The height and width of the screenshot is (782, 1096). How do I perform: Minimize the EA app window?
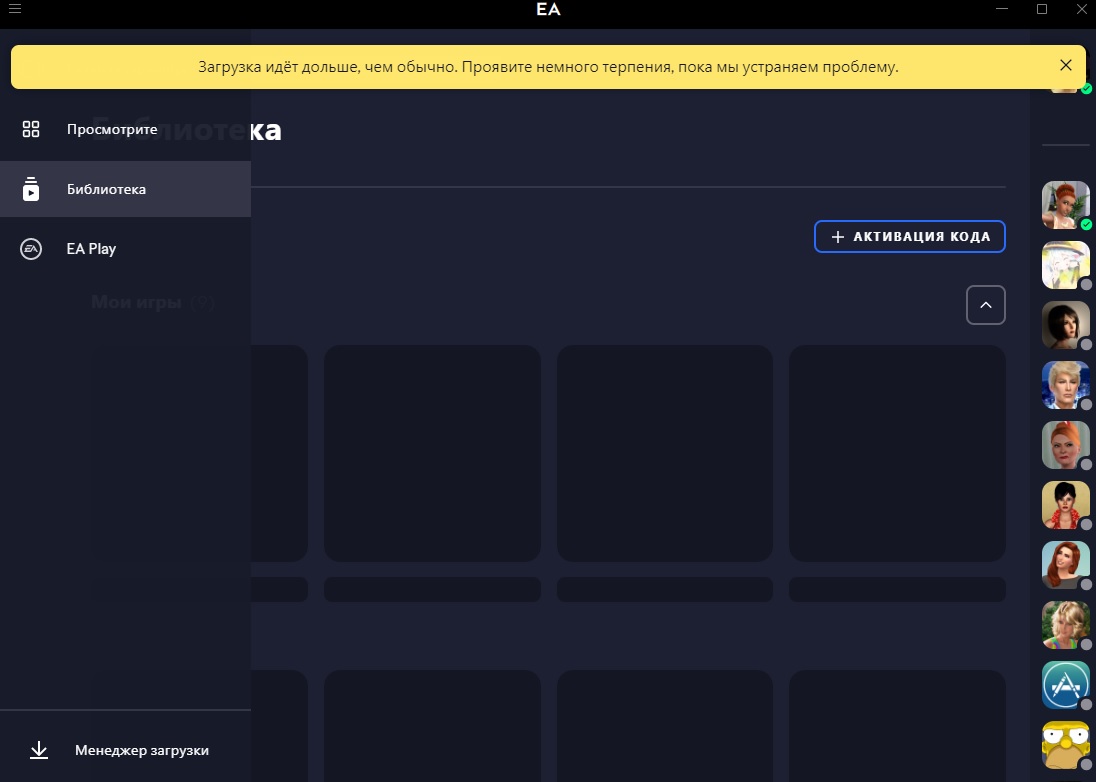point(1002,9)
